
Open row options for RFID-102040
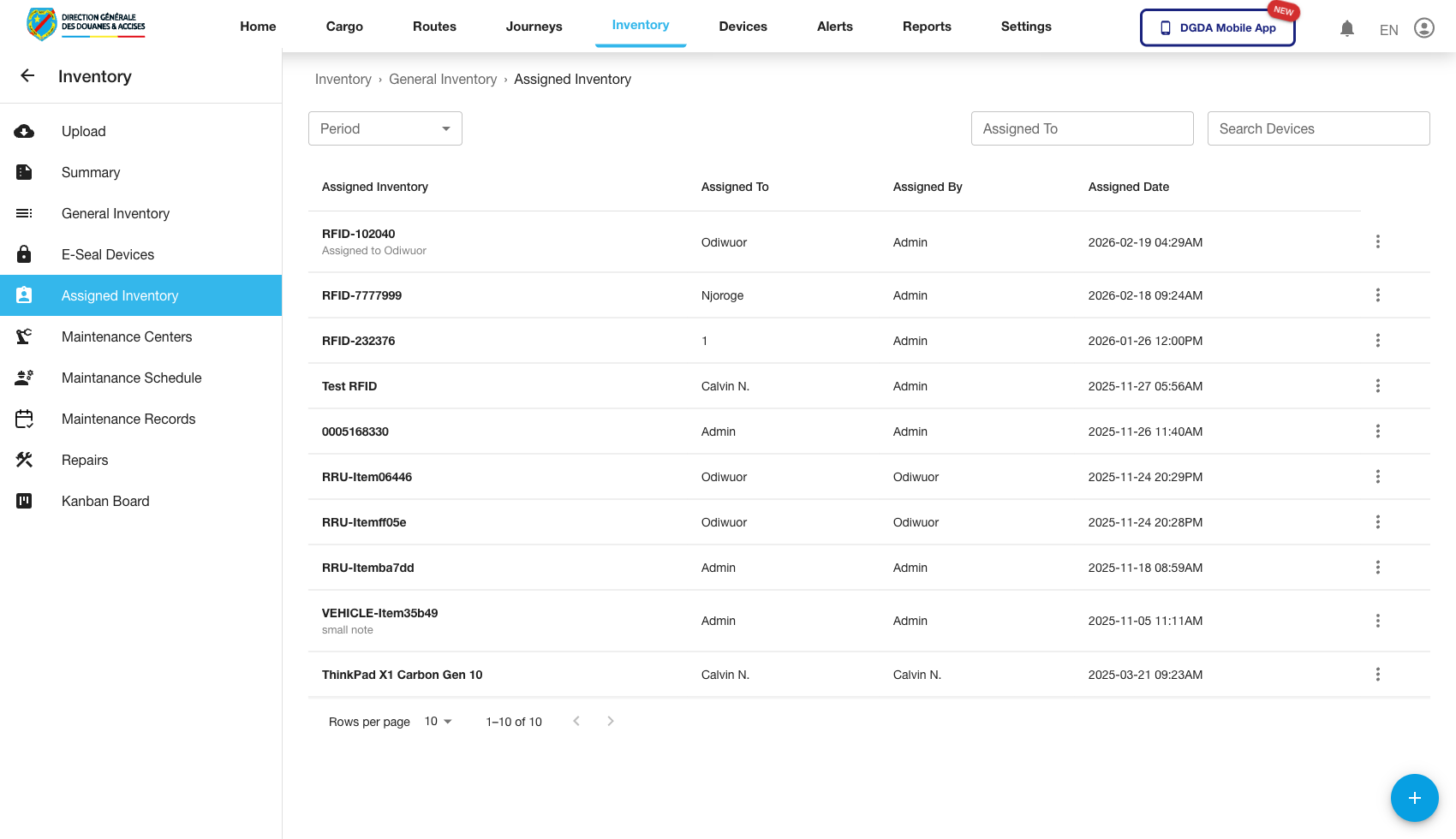pos(1377,242)
